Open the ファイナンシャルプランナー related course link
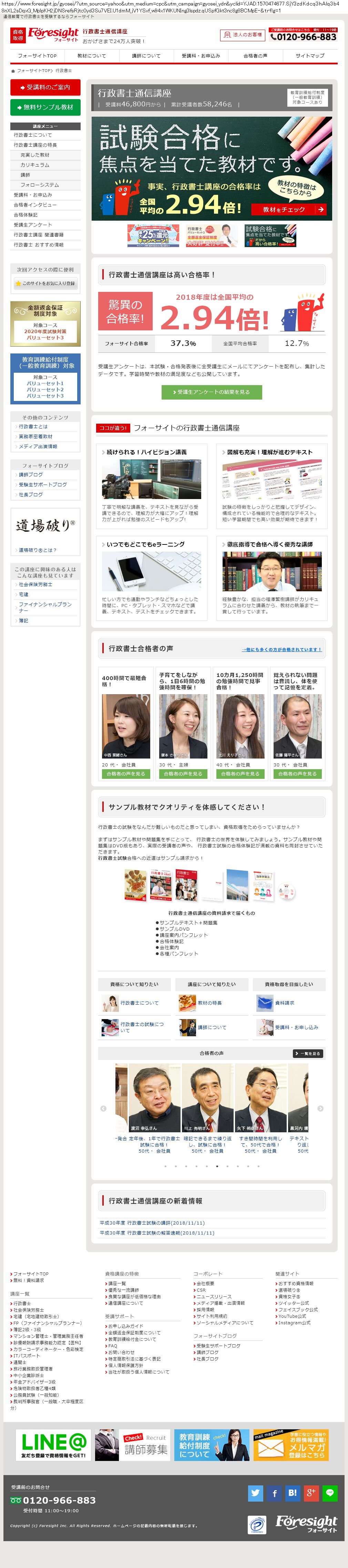 click(45, 607)
